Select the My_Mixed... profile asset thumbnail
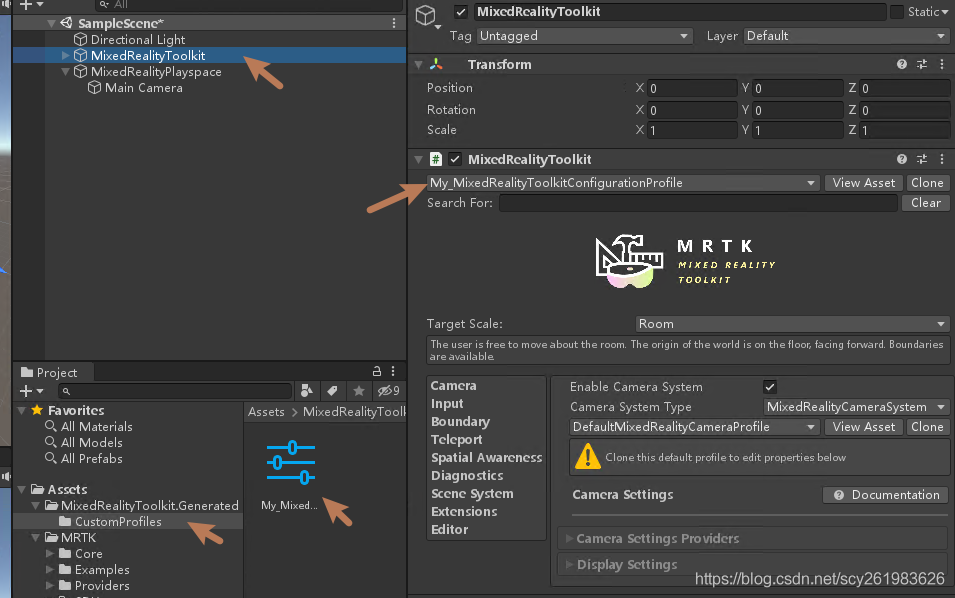 click(291, 463)
